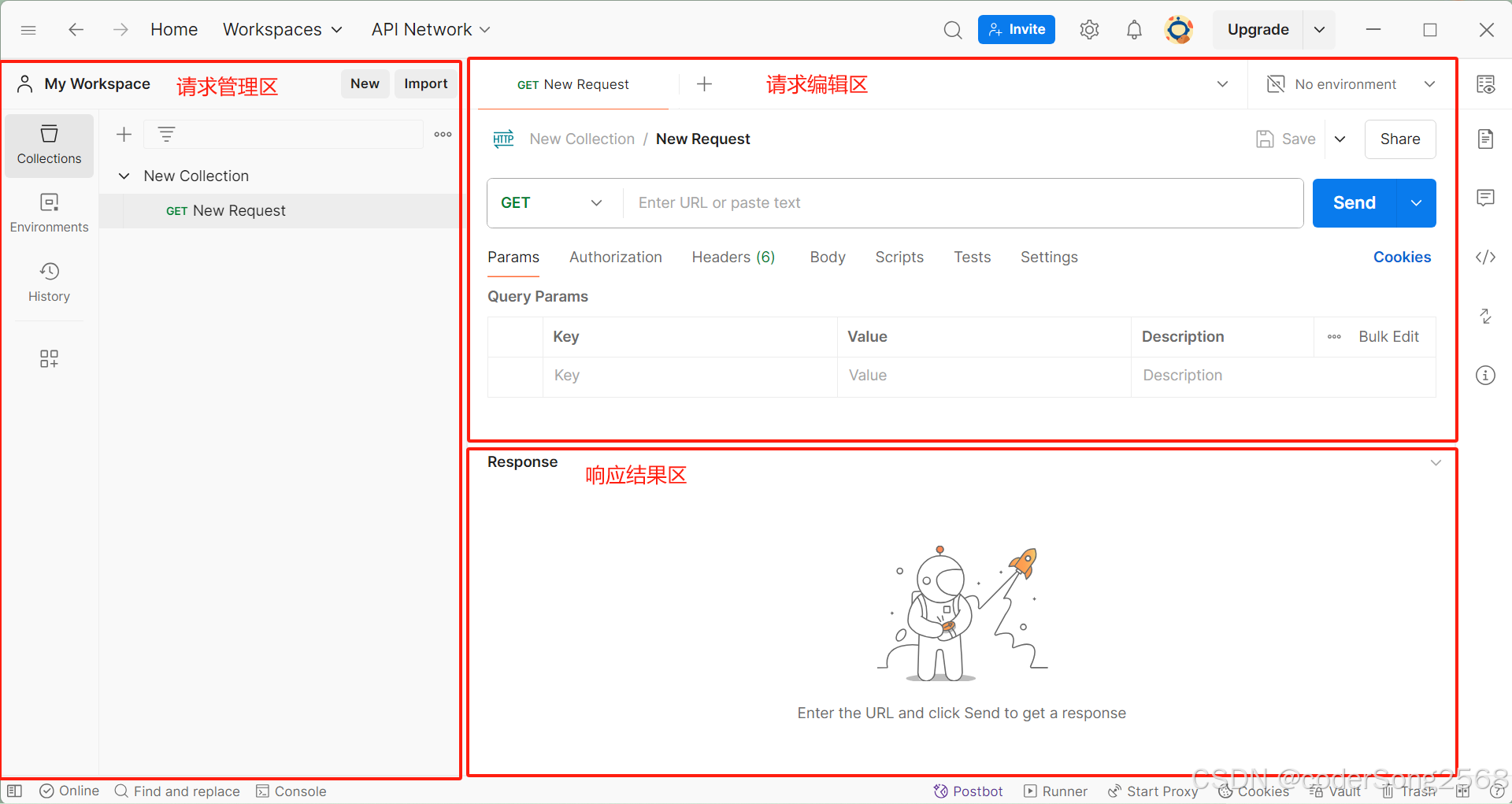The image size is (1512, 804).
Task: Open the related requests arrows icon
Action: (x=1485, y=316)
